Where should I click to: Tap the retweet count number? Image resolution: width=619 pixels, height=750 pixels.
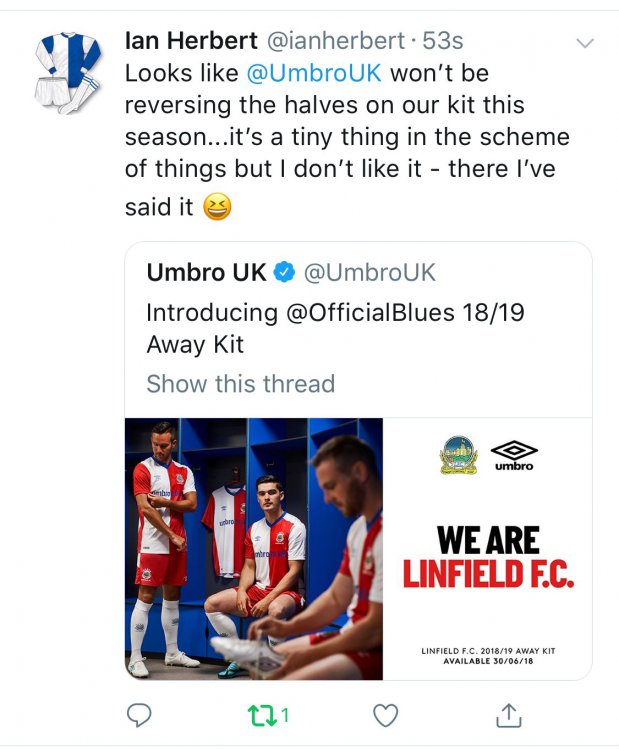(x=285, y=714)
